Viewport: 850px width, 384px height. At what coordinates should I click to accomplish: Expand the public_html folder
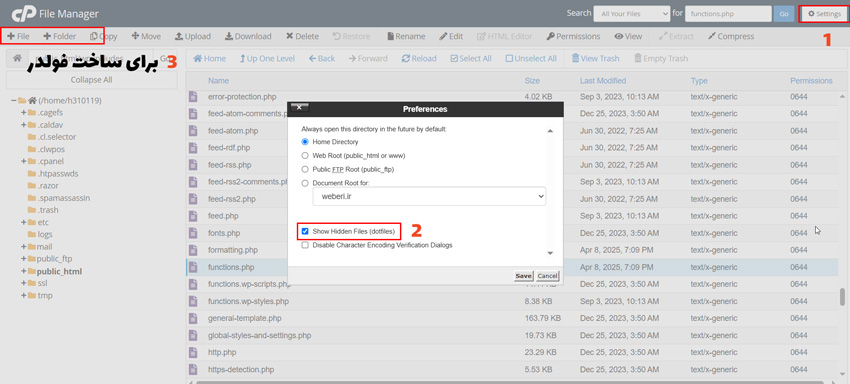(x=24, y=271)
